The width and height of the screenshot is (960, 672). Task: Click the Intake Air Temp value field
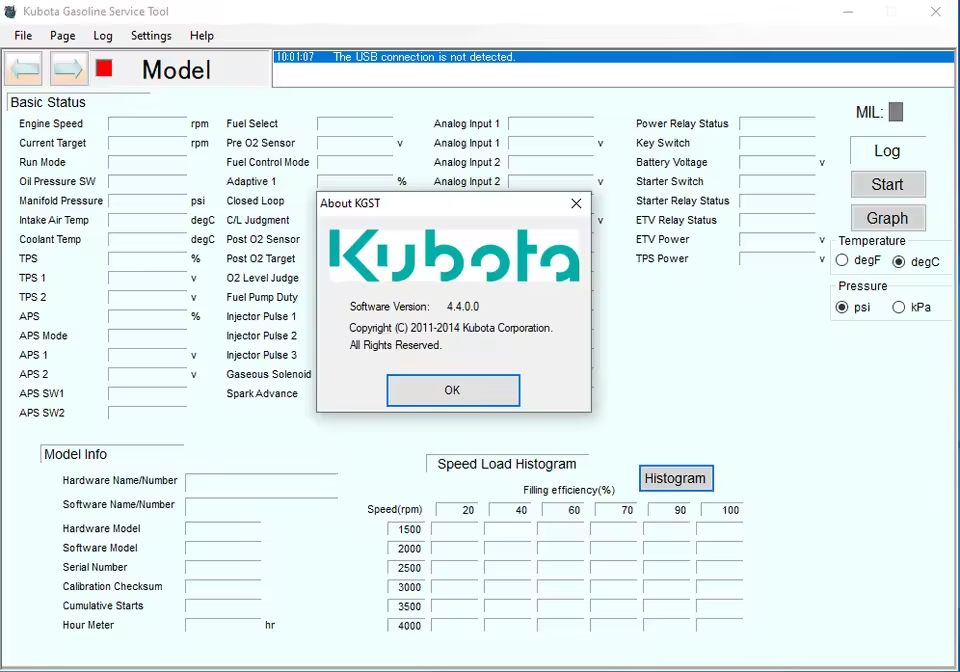[x=148, y=220]
